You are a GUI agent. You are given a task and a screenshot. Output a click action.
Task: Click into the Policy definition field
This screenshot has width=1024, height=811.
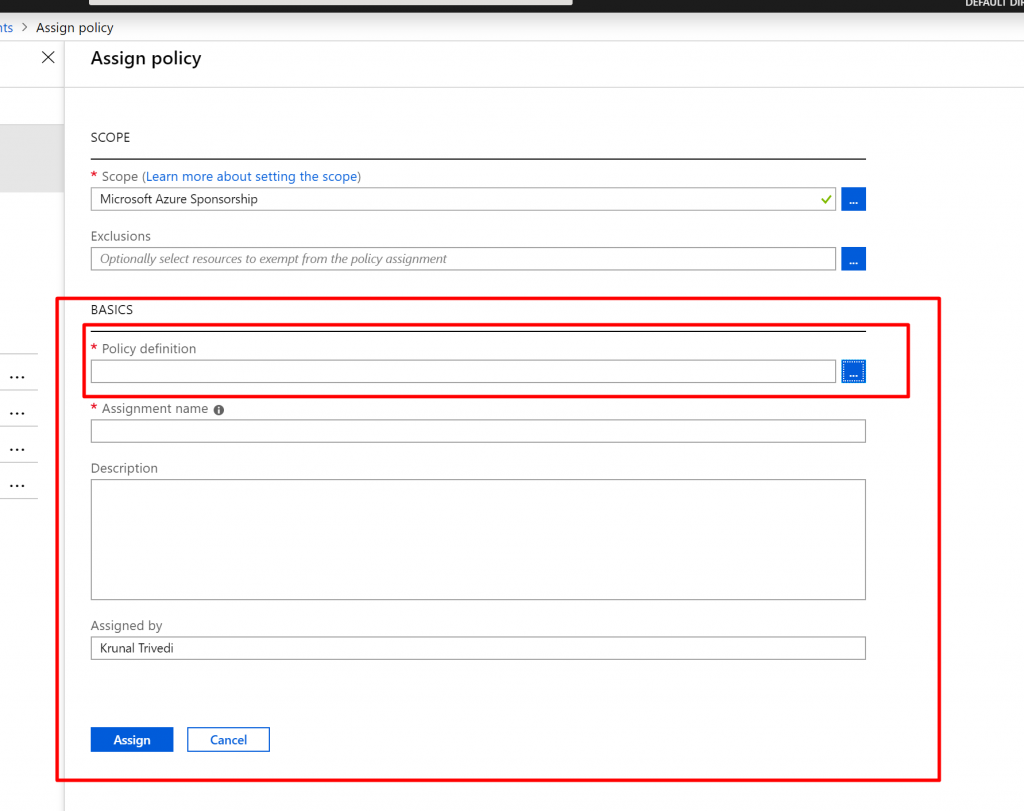point(462,371)
